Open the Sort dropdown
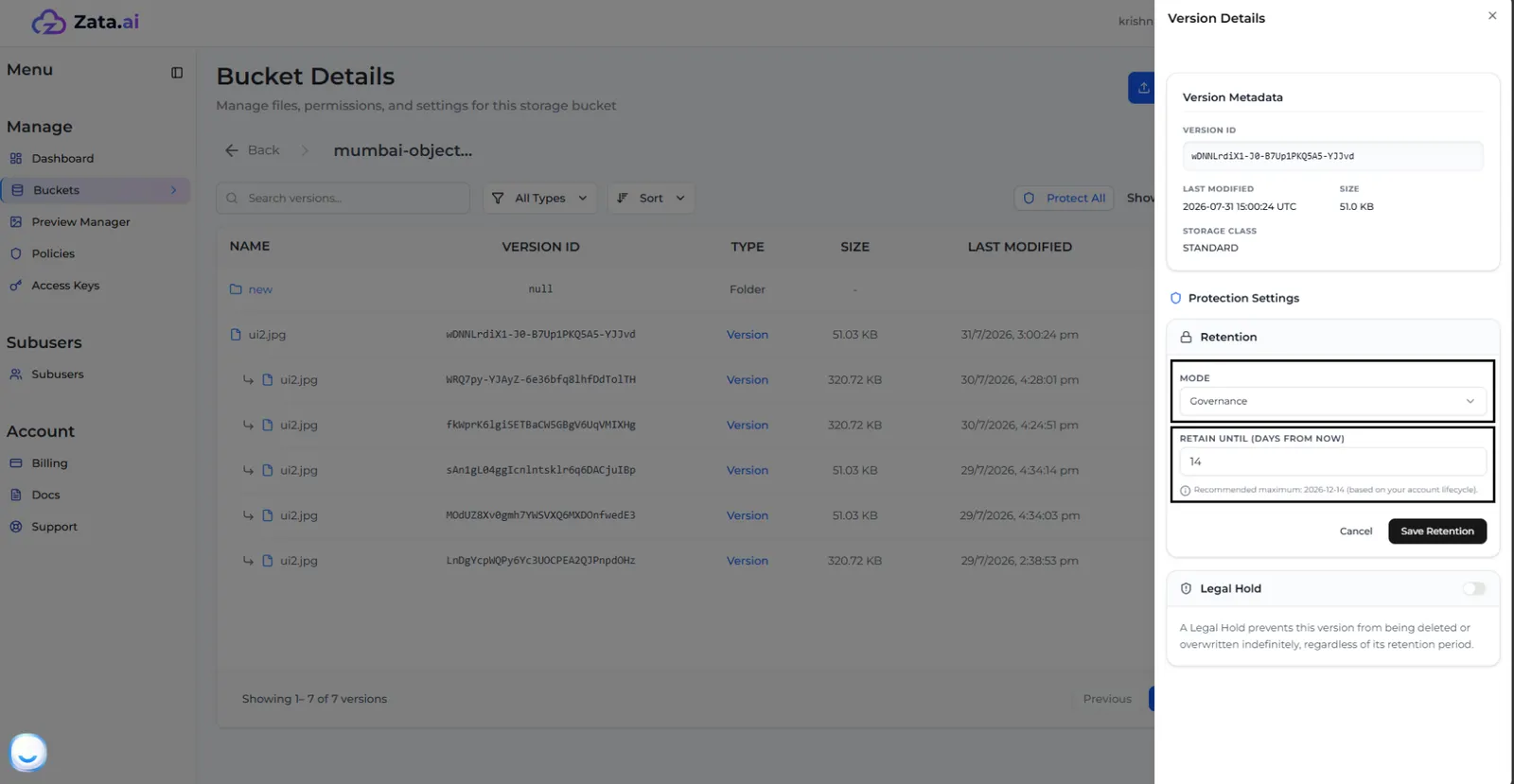Screen dimensions: 1514x784 click(651, 199)
